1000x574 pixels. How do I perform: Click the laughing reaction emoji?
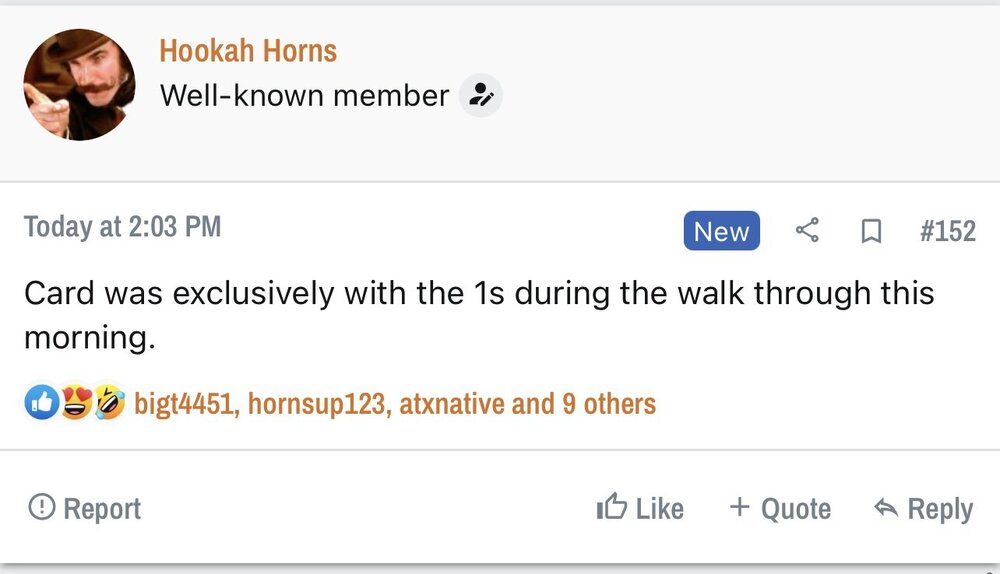tap(108, 404)
